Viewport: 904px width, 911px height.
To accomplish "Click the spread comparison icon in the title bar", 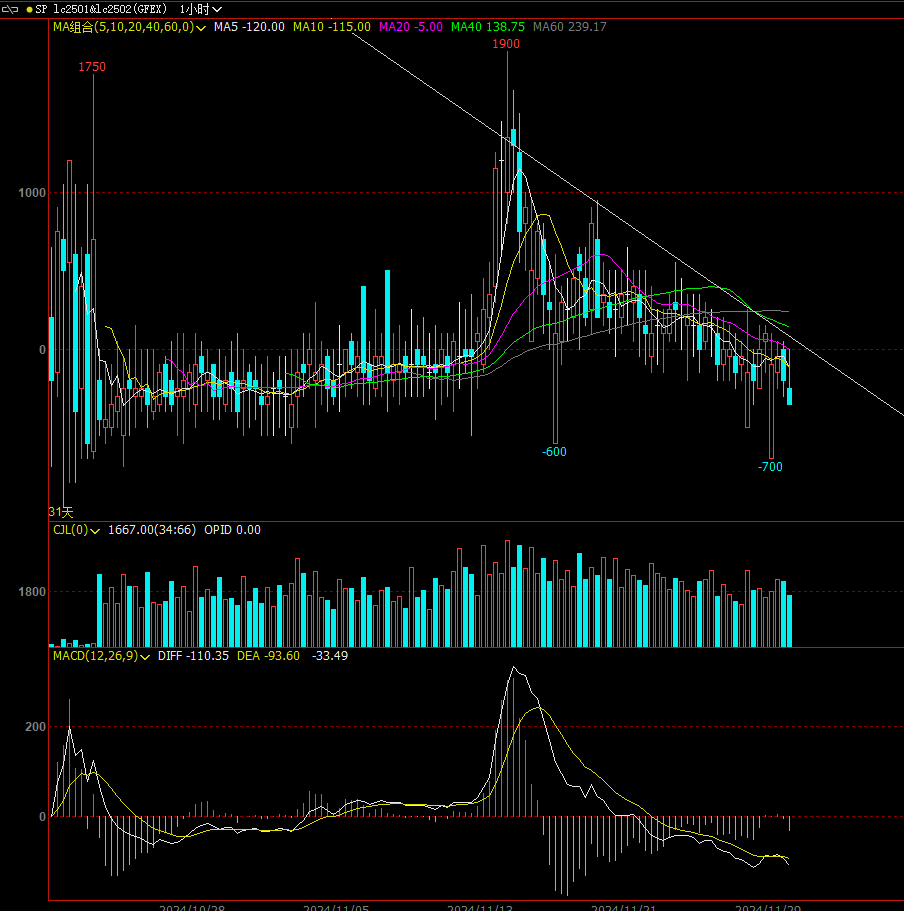I will (x=10, y=8).
